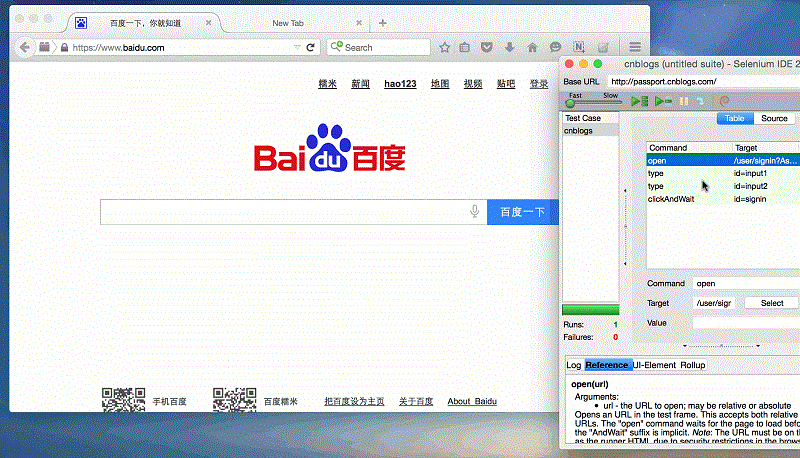Click the Base URL input field
The image size is (800, 458).
point(704,82)
